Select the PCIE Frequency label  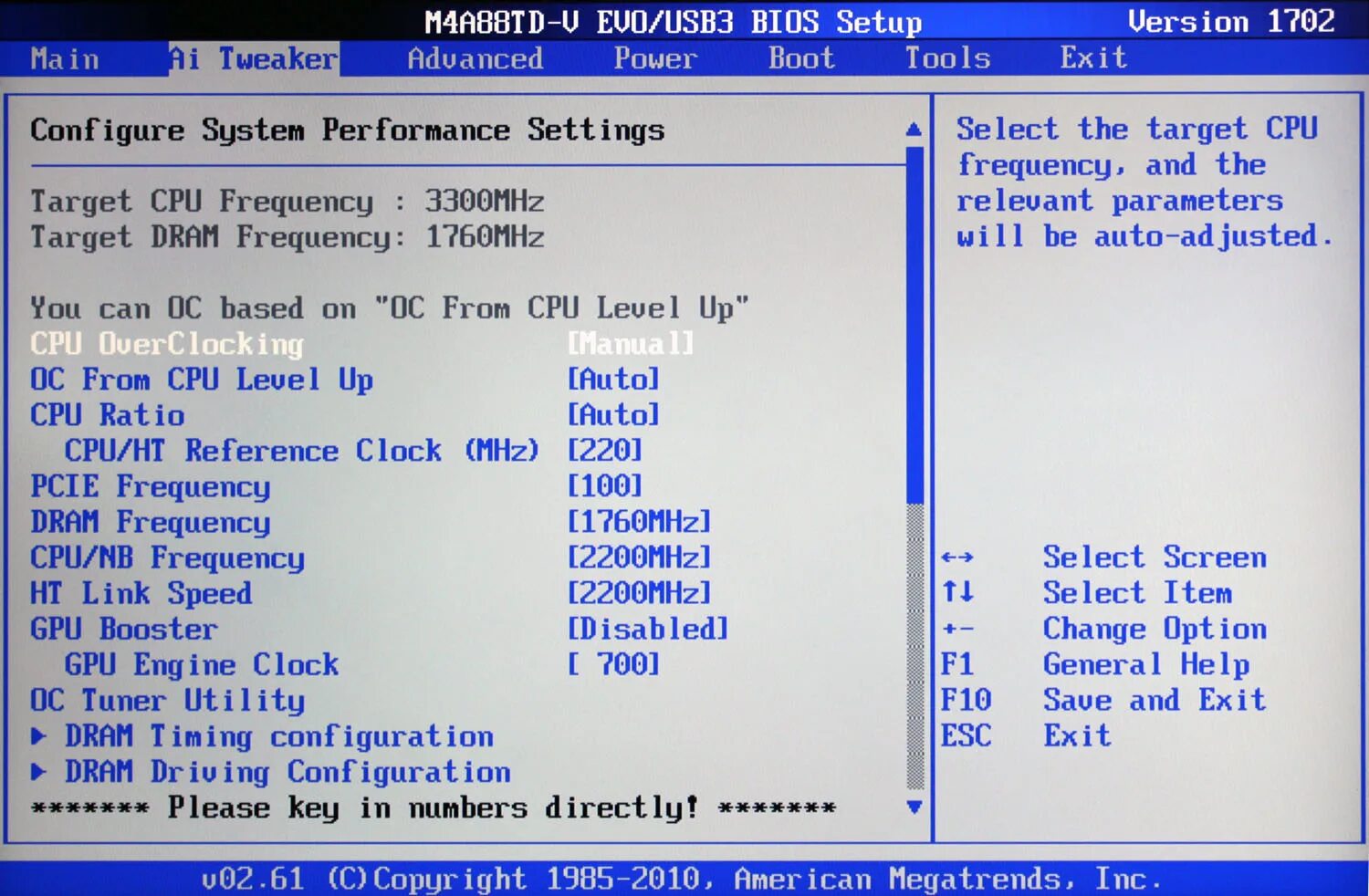151,486
